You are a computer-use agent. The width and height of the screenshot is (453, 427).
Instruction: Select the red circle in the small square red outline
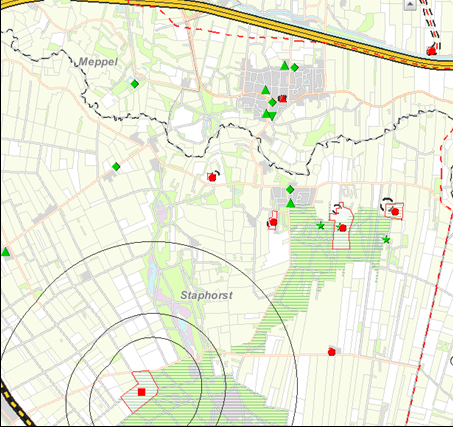click(x=395, y=212)
